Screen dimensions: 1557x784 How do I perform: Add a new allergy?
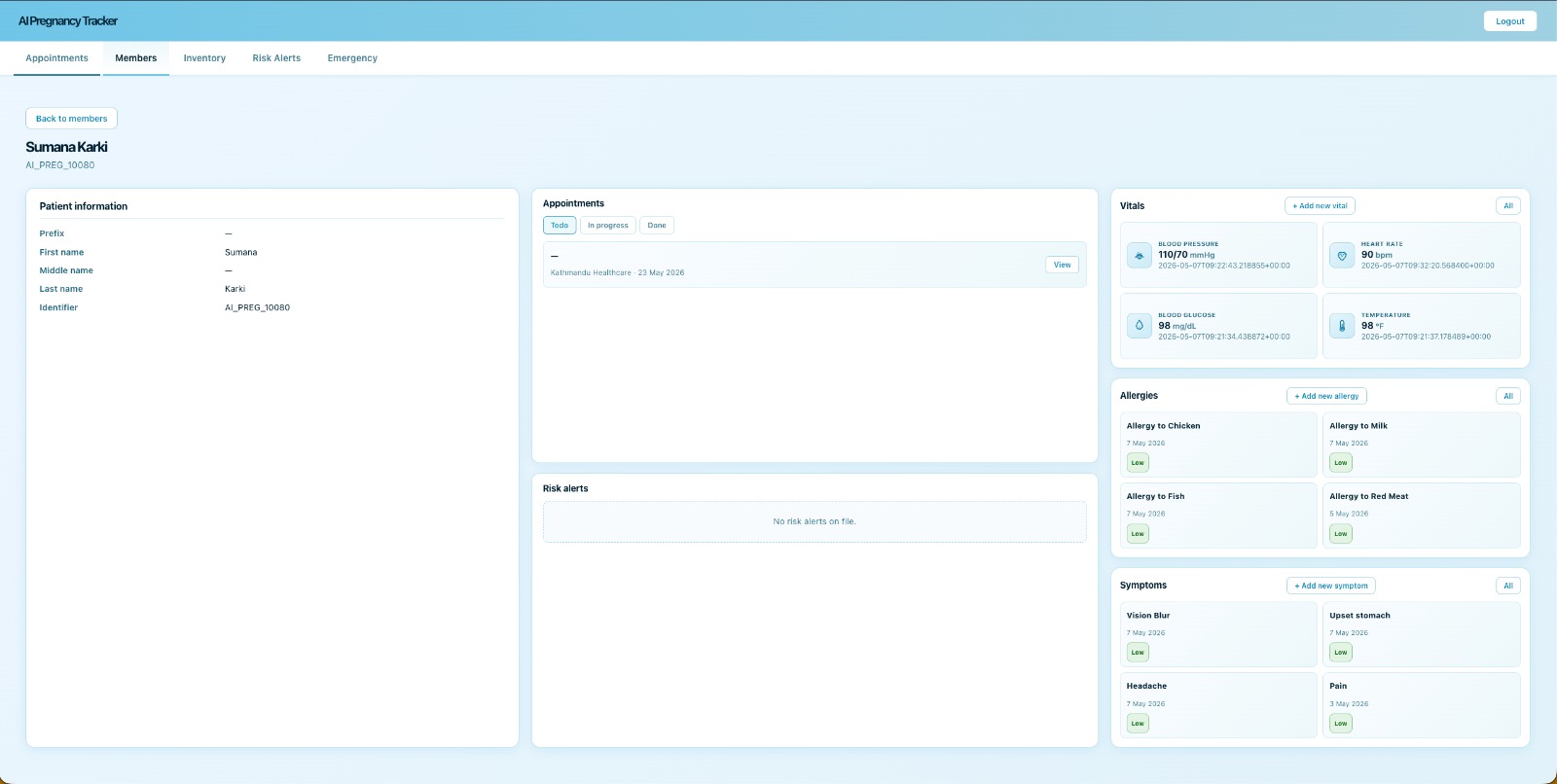pos(1326,396)
